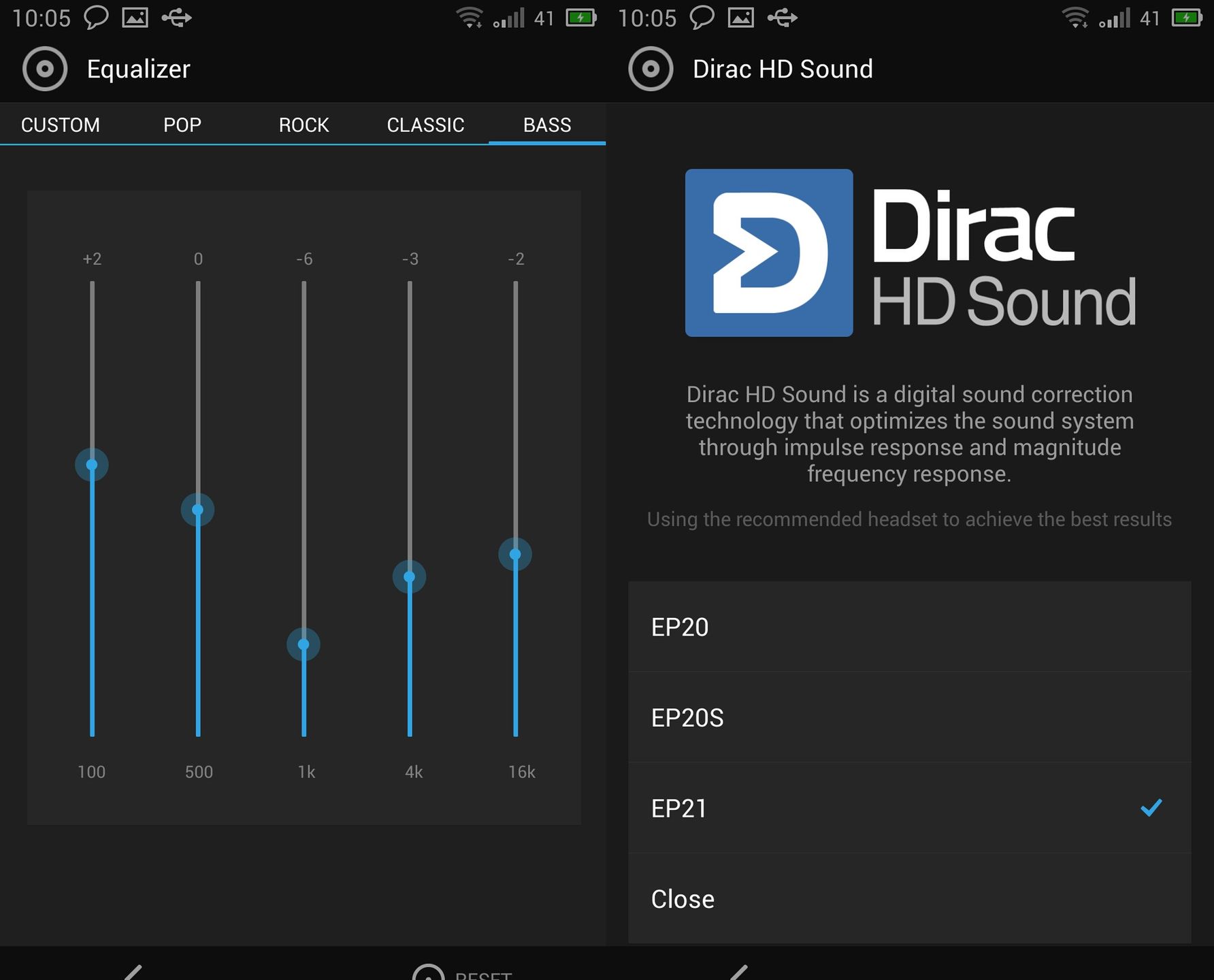1214x980 pixels.
Task: Switch to the POP equalizer preset
Action: [182, 125]
